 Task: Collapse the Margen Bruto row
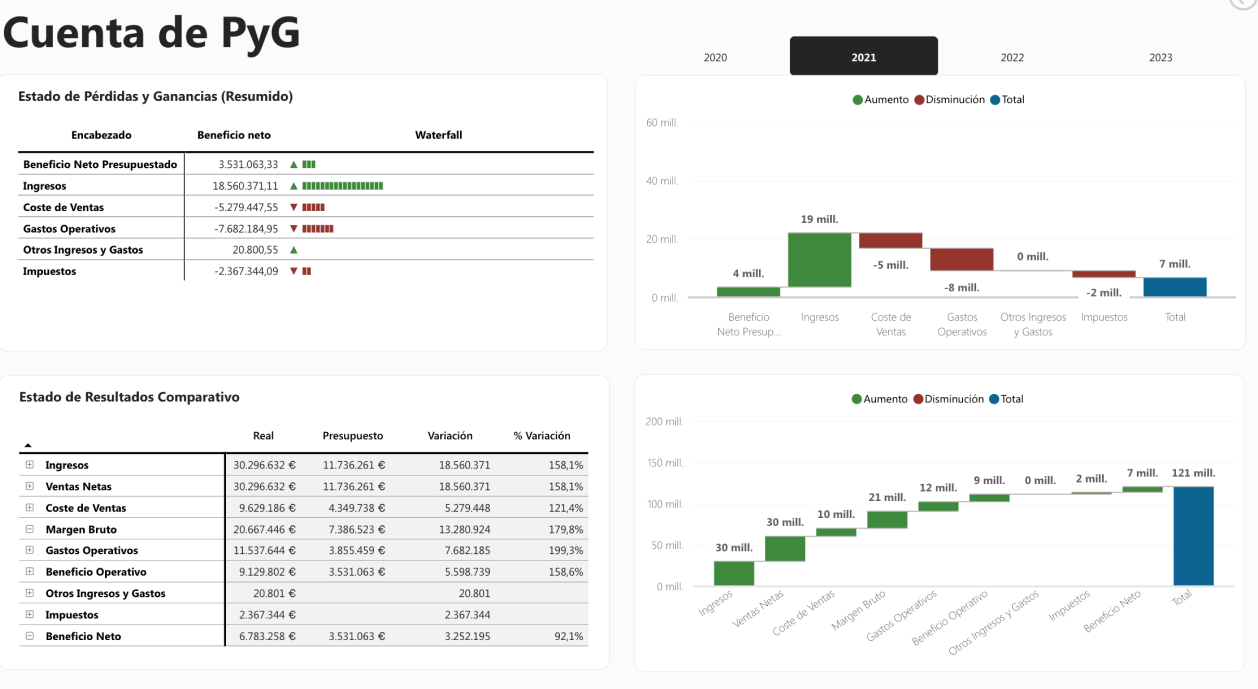[30, 529]
